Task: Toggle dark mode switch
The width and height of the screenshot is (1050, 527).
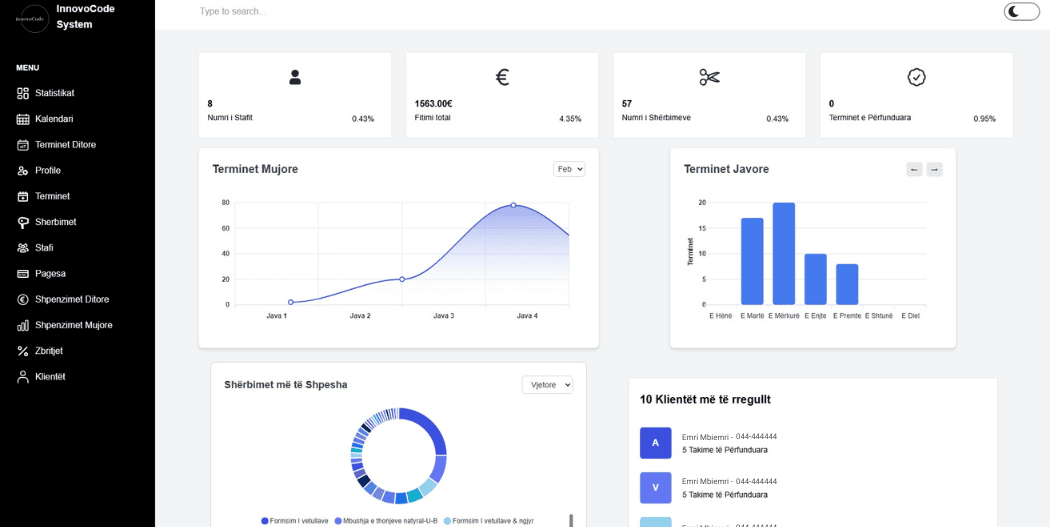Action: click(x=1021, y=11)
